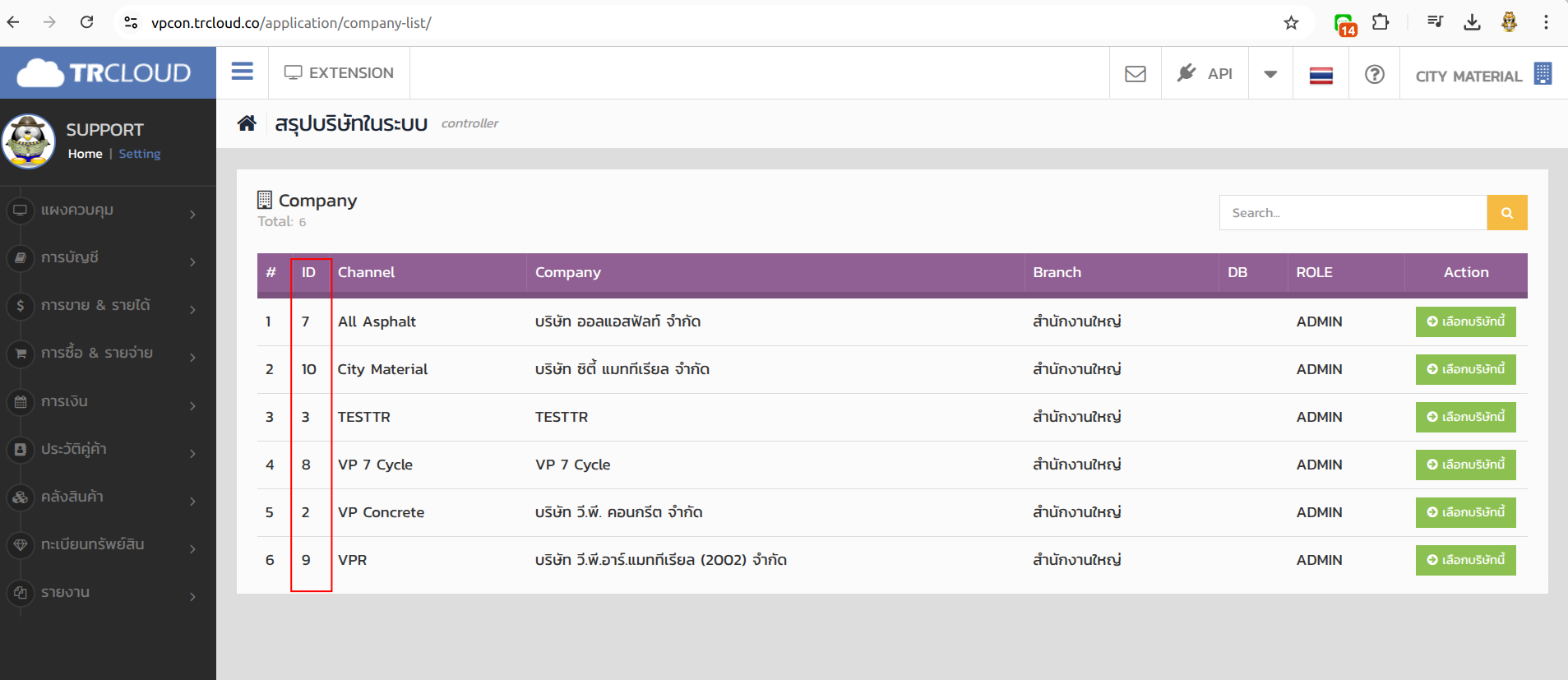Click 'VPR' channel cell
Screen dimensions: 1568x680
point(352,560)
